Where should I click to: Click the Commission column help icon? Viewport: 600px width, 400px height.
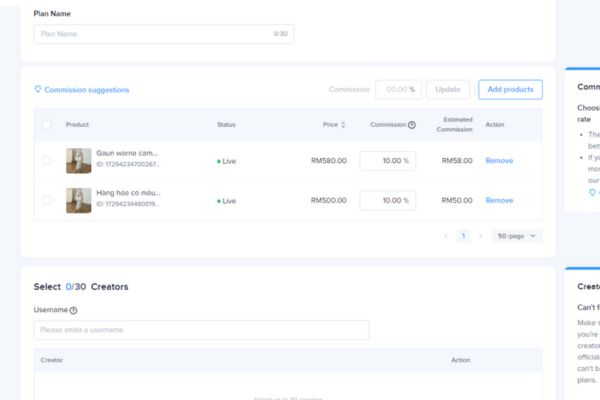(412, 125)
